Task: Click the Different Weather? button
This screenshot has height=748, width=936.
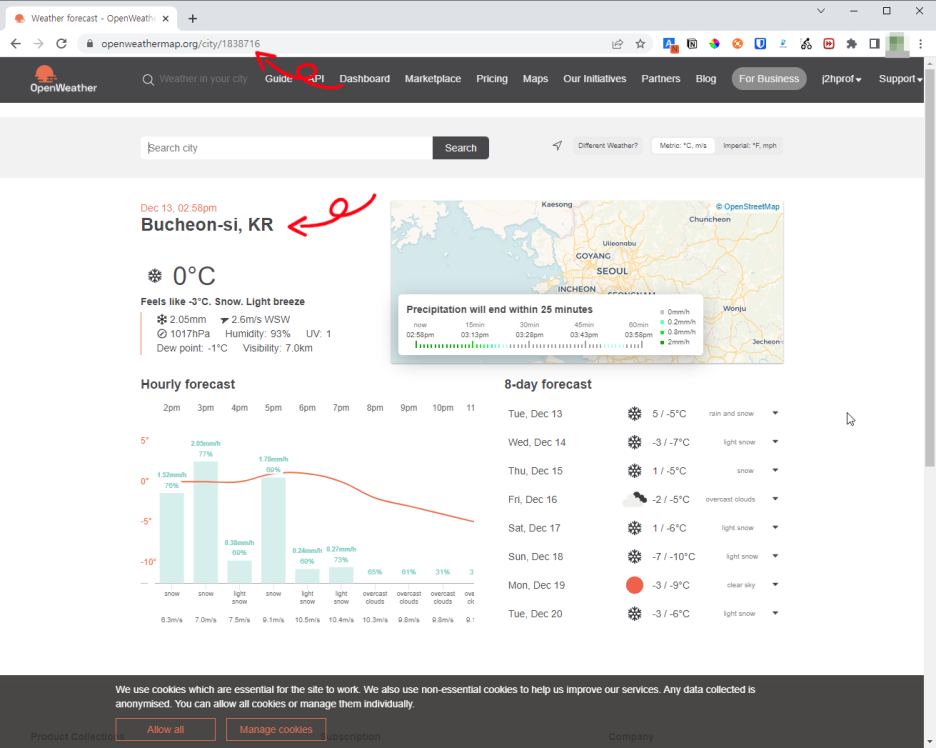Action: click(608, 146)
